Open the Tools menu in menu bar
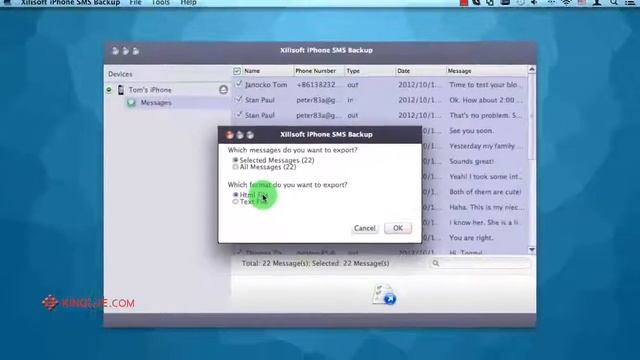640x360 pixels. pyautogui.click(x=160, y=3)
